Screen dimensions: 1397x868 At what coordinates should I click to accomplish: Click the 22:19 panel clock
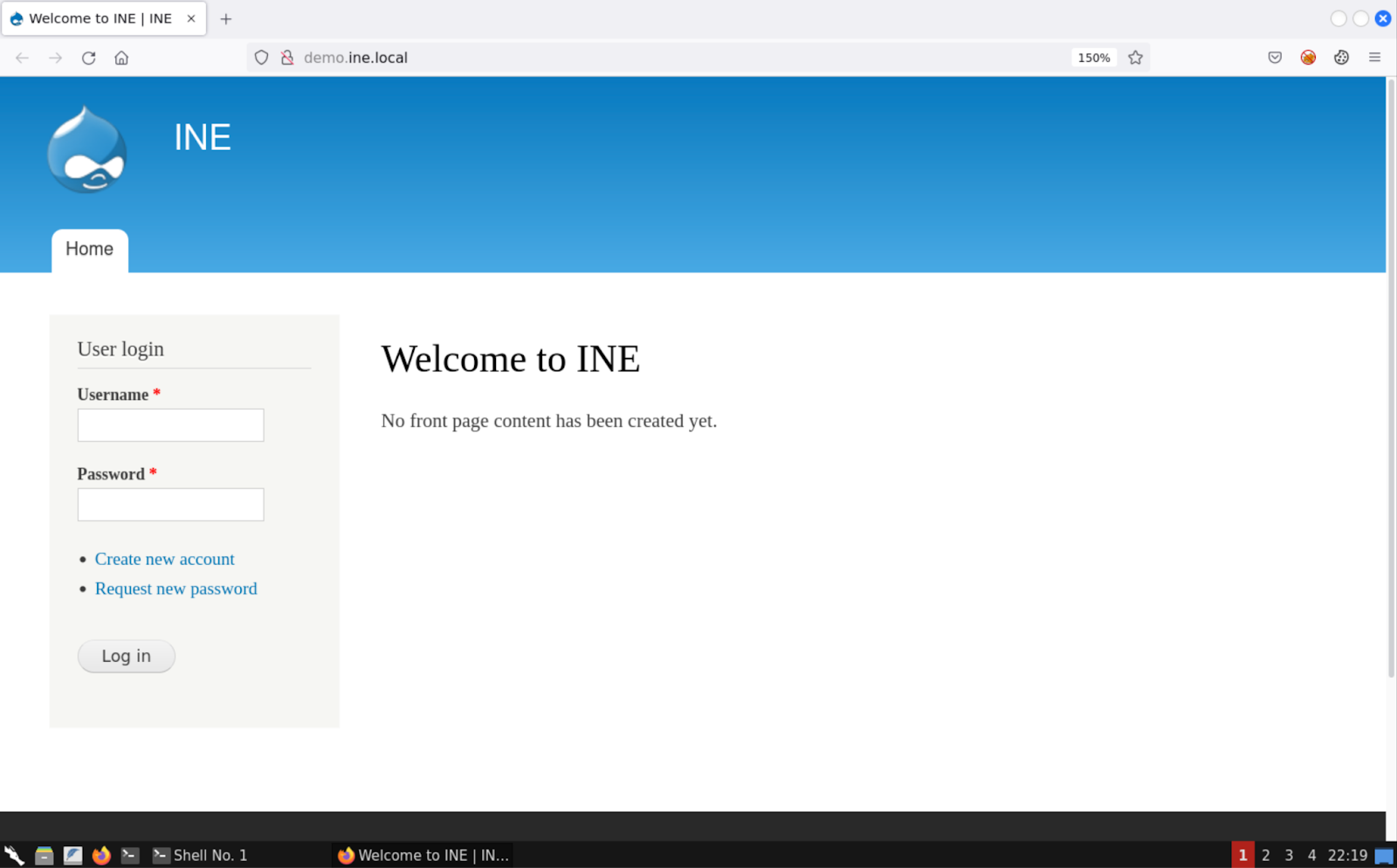[1347, 855]
